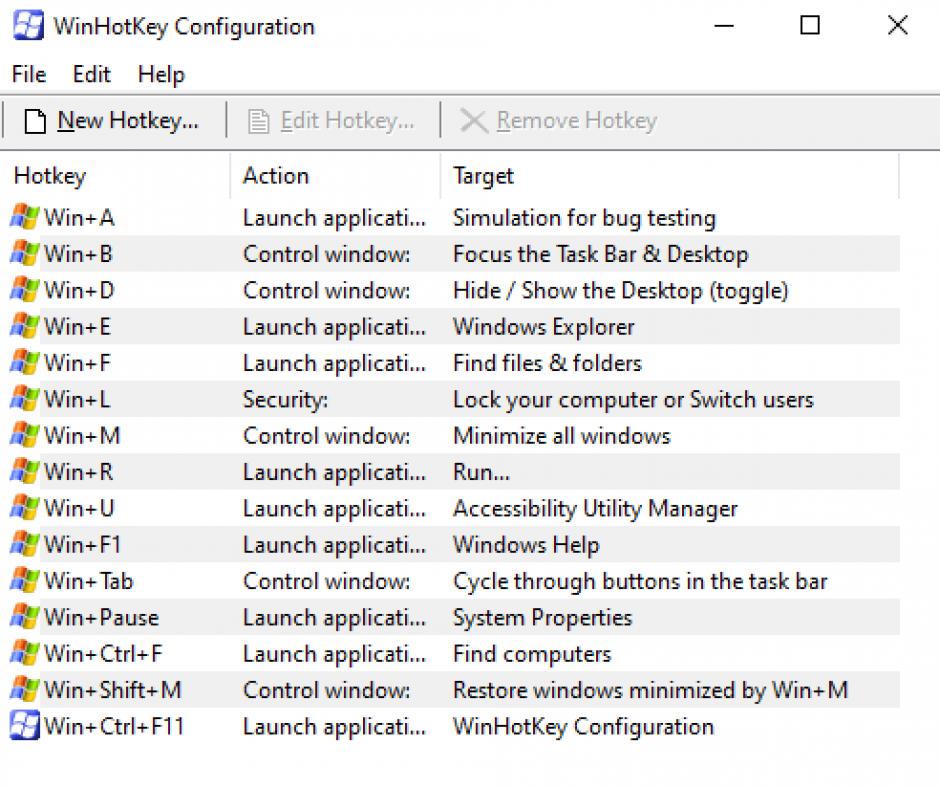Select the Win+Pause hotkey text

101,617
